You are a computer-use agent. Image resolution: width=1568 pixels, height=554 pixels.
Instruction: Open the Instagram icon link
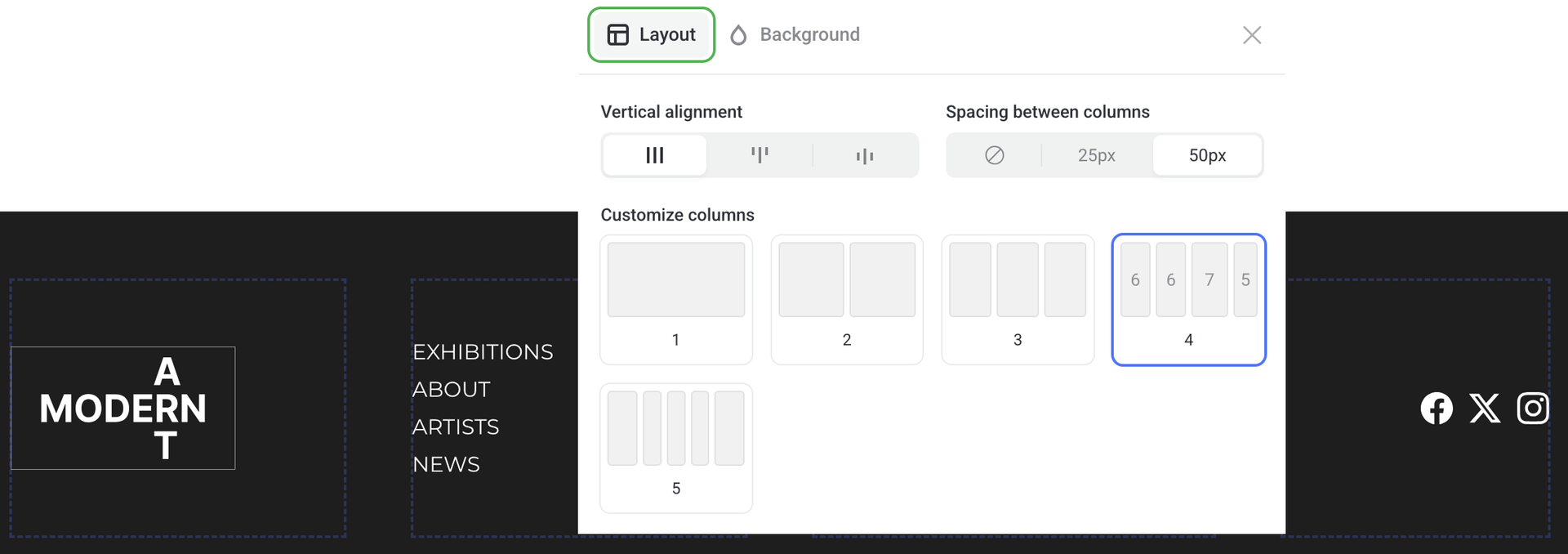coord(1533,409)
